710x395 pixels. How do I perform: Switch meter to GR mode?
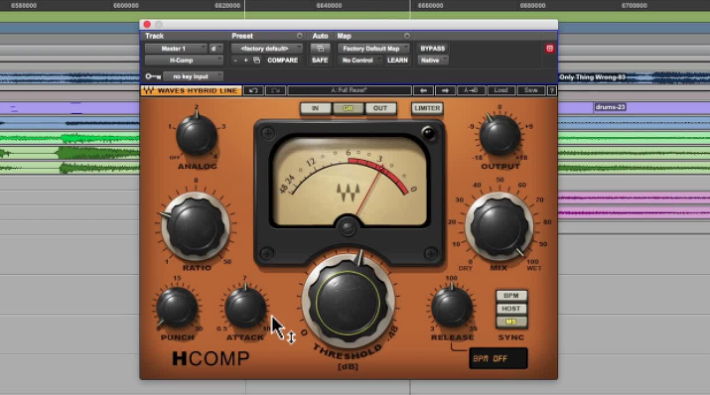point(348,108)
